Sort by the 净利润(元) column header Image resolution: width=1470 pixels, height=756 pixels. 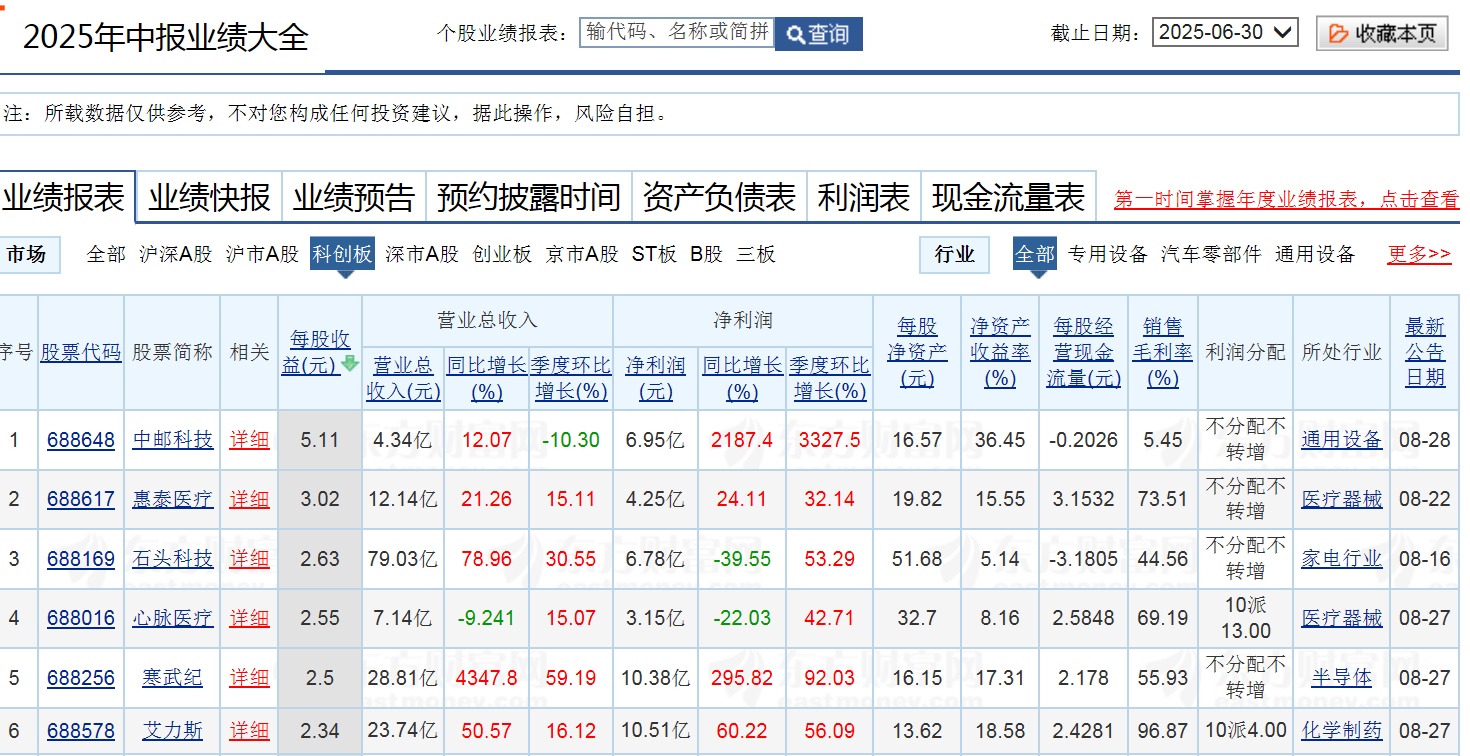[x=656, y=378]
